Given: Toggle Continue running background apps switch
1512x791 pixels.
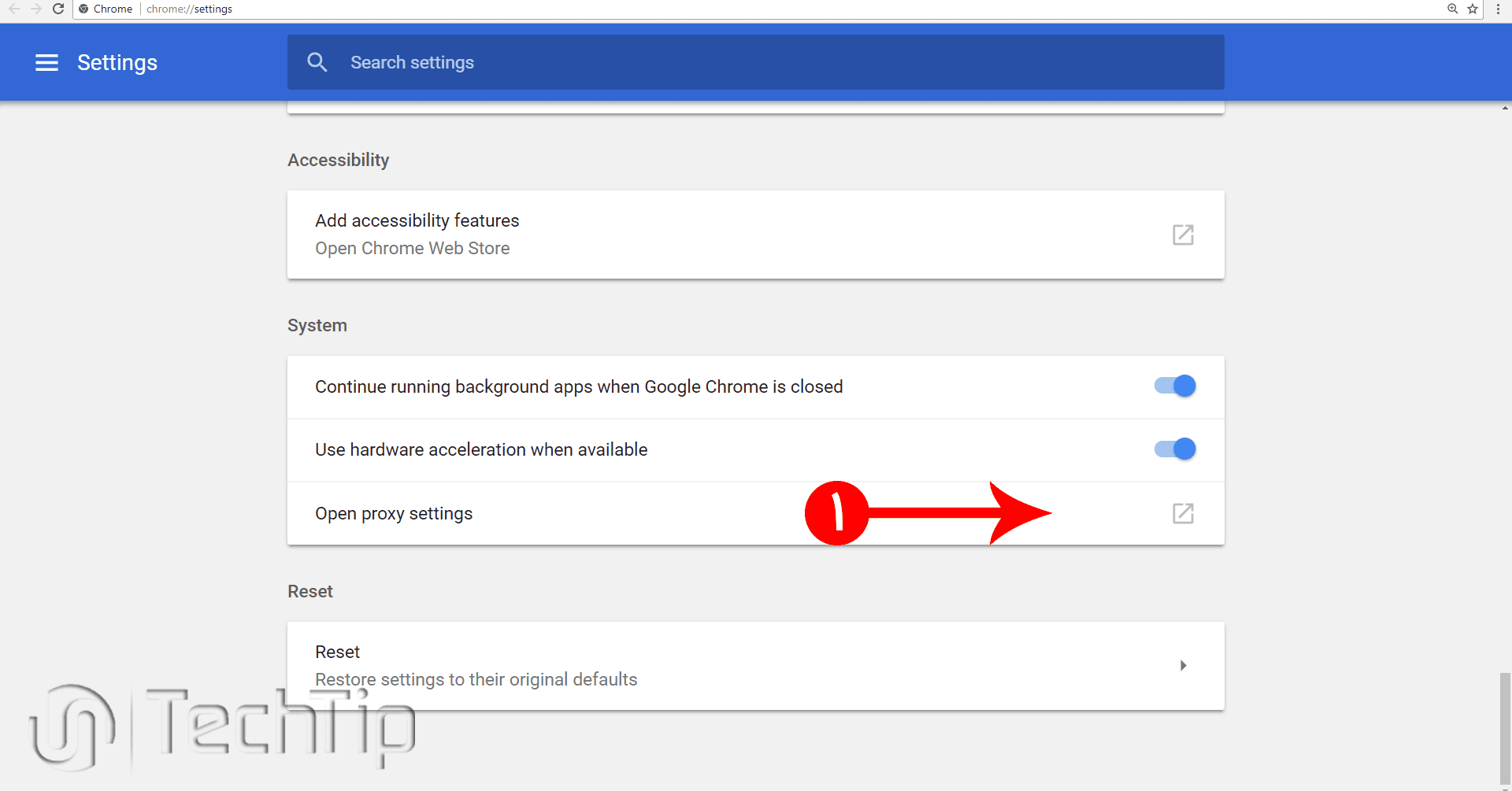Looking at the screenshot, I should 1175,386.
